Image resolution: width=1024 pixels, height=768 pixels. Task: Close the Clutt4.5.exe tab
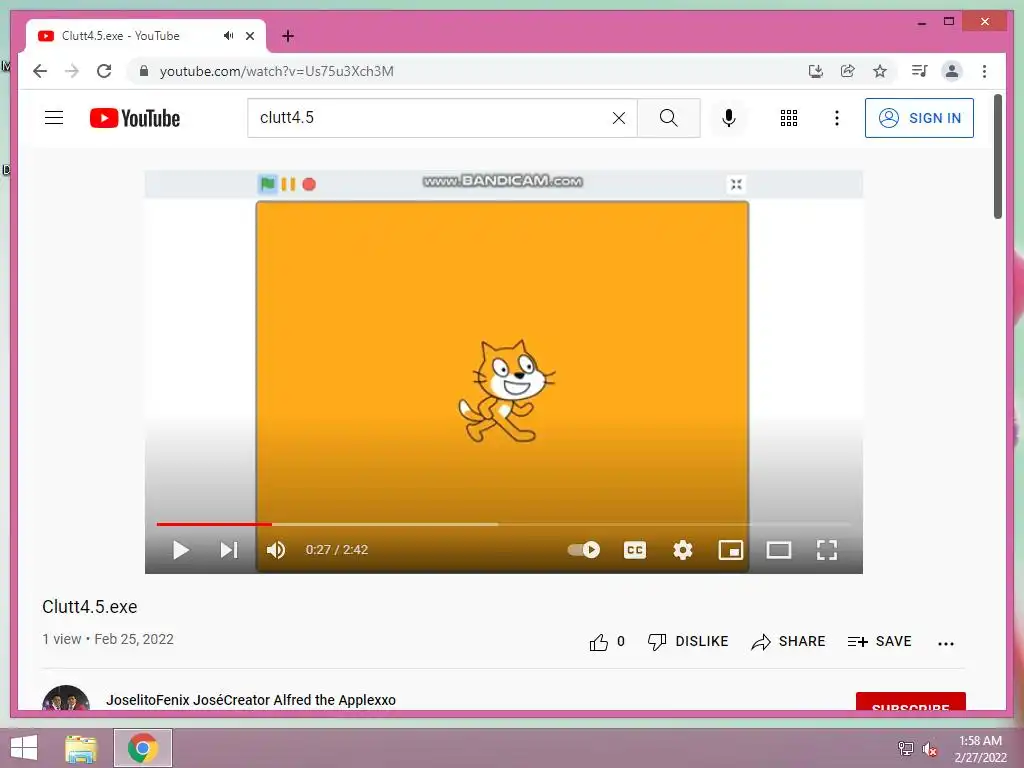tap(249, 36)
